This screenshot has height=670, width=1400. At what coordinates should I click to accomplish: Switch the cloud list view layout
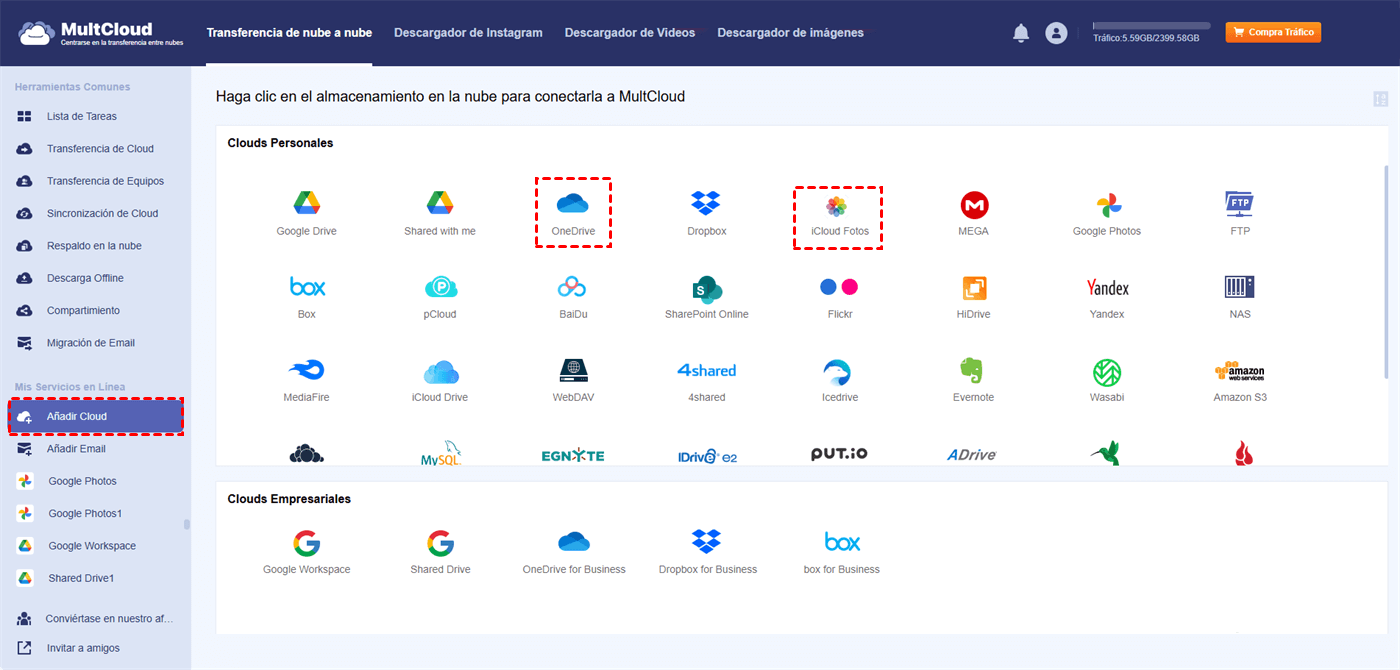tap(1381, 99)
